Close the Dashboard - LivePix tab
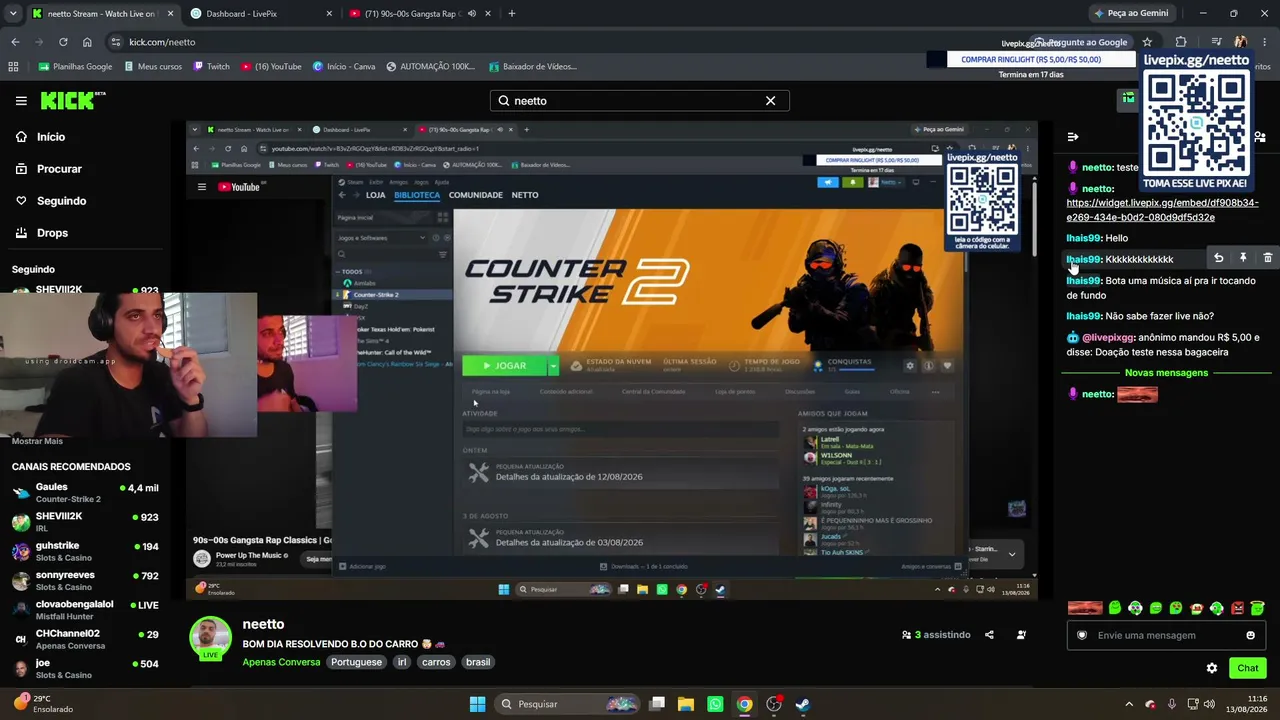Viewport: 1280px width, 720px height. [329, 14]
